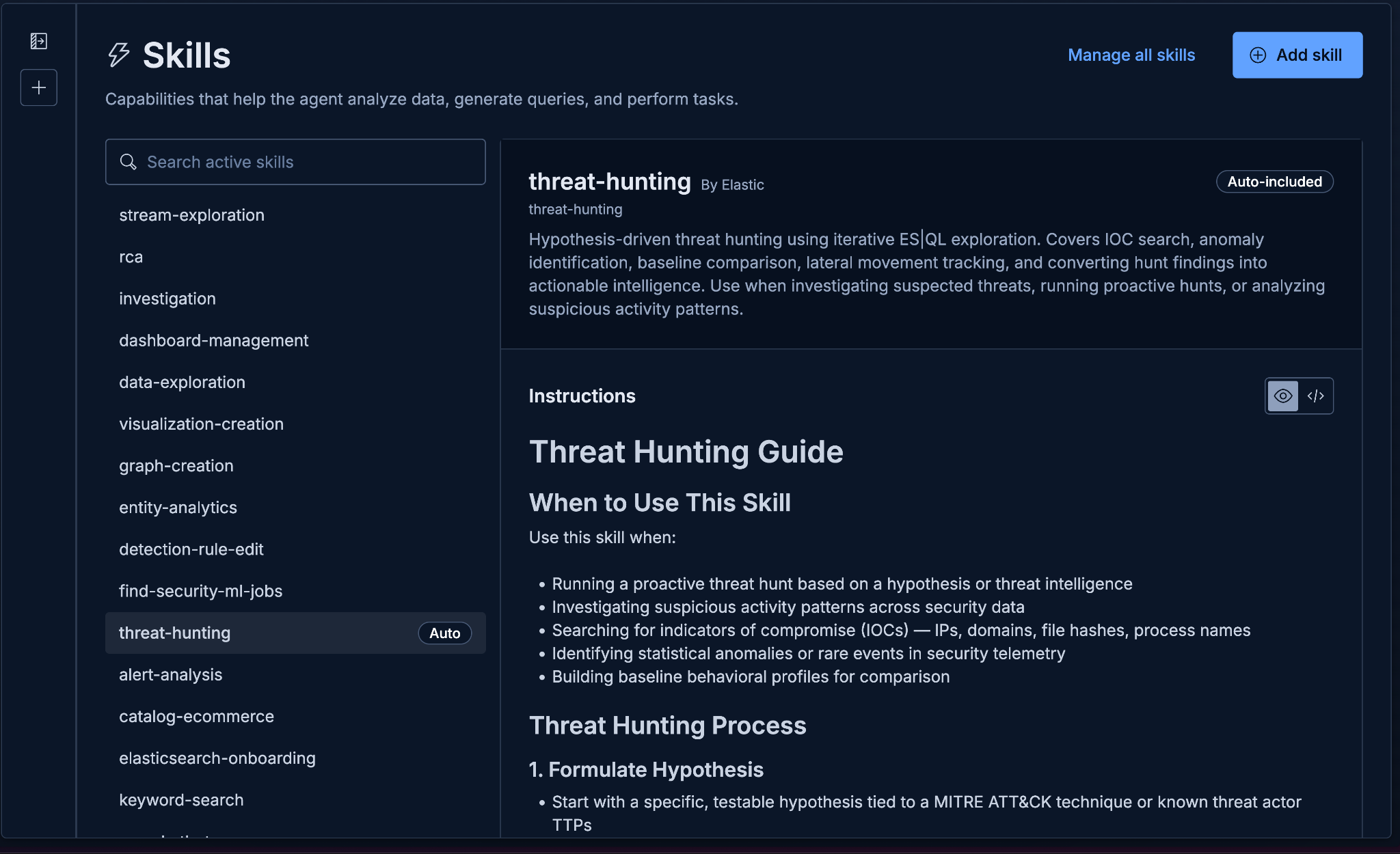The width and height of the screenshot is (1400, 854).
Task: Click the When to Use This Skill heading
Action: (x=660, y=502)
